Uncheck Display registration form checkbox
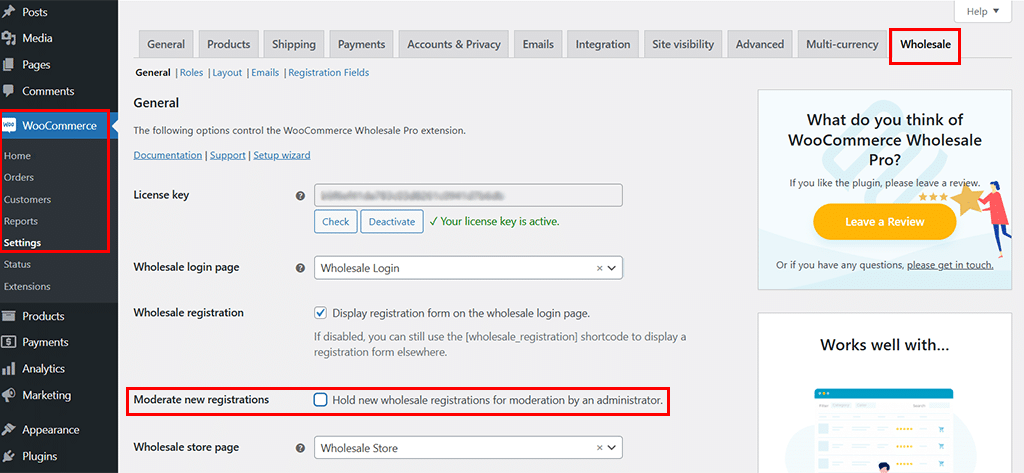This screenshot has width=1024, height=473. coord(321,313)
